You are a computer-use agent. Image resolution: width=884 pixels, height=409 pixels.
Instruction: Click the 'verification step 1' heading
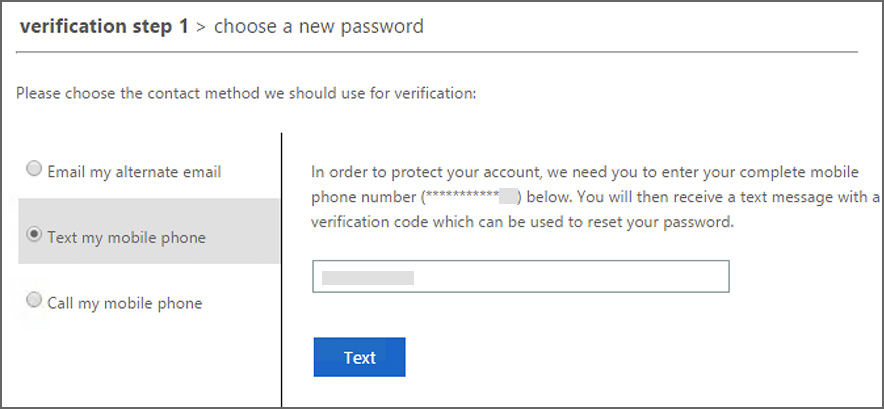pos(103,26)
